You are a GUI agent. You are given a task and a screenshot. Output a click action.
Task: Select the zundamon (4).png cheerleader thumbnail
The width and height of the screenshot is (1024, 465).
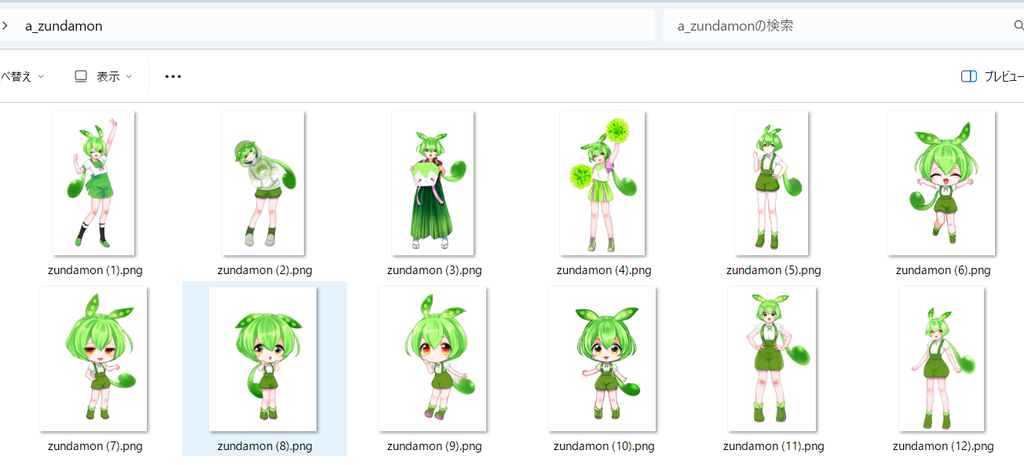tap(603, 183)
